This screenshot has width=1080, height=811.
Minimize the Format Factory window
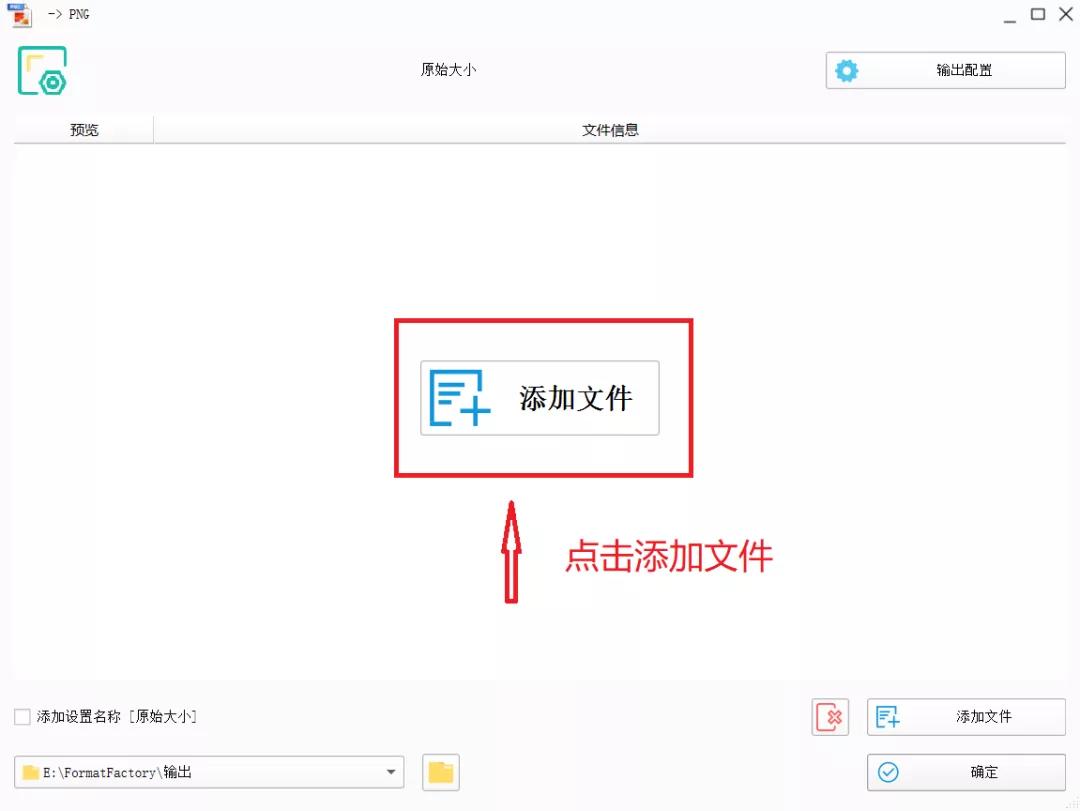(x=1011, y=15)
